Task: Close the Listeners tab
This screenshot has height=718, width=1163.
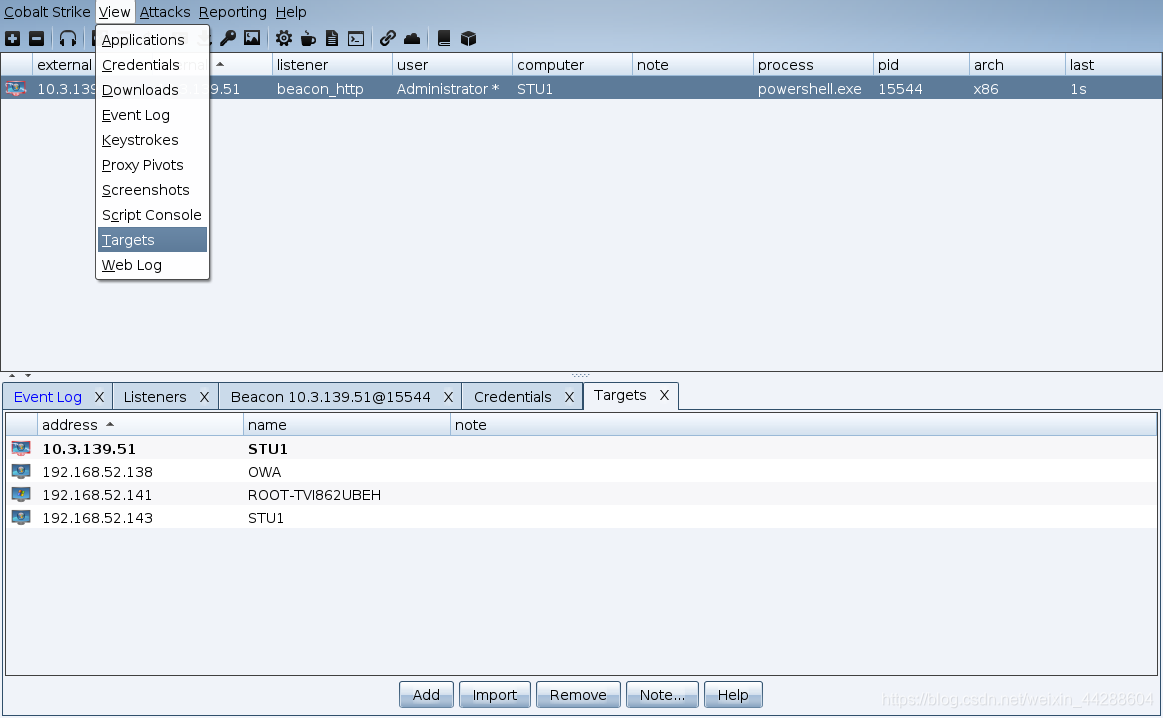Action: [204, 397]
